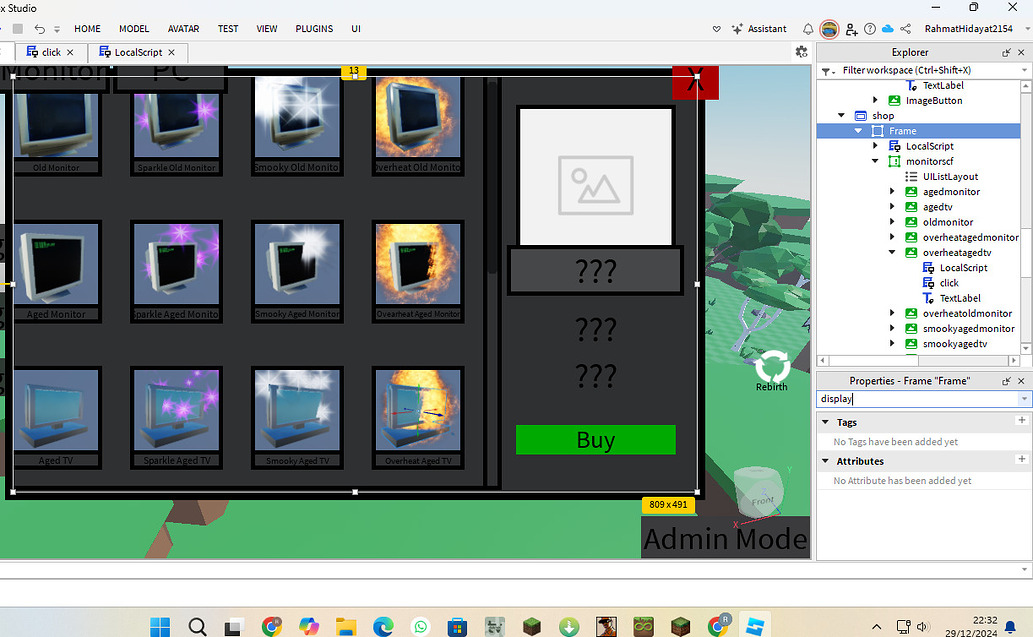
Task: Click the view orientation cube gizmo
Action: tap(759, 491)
